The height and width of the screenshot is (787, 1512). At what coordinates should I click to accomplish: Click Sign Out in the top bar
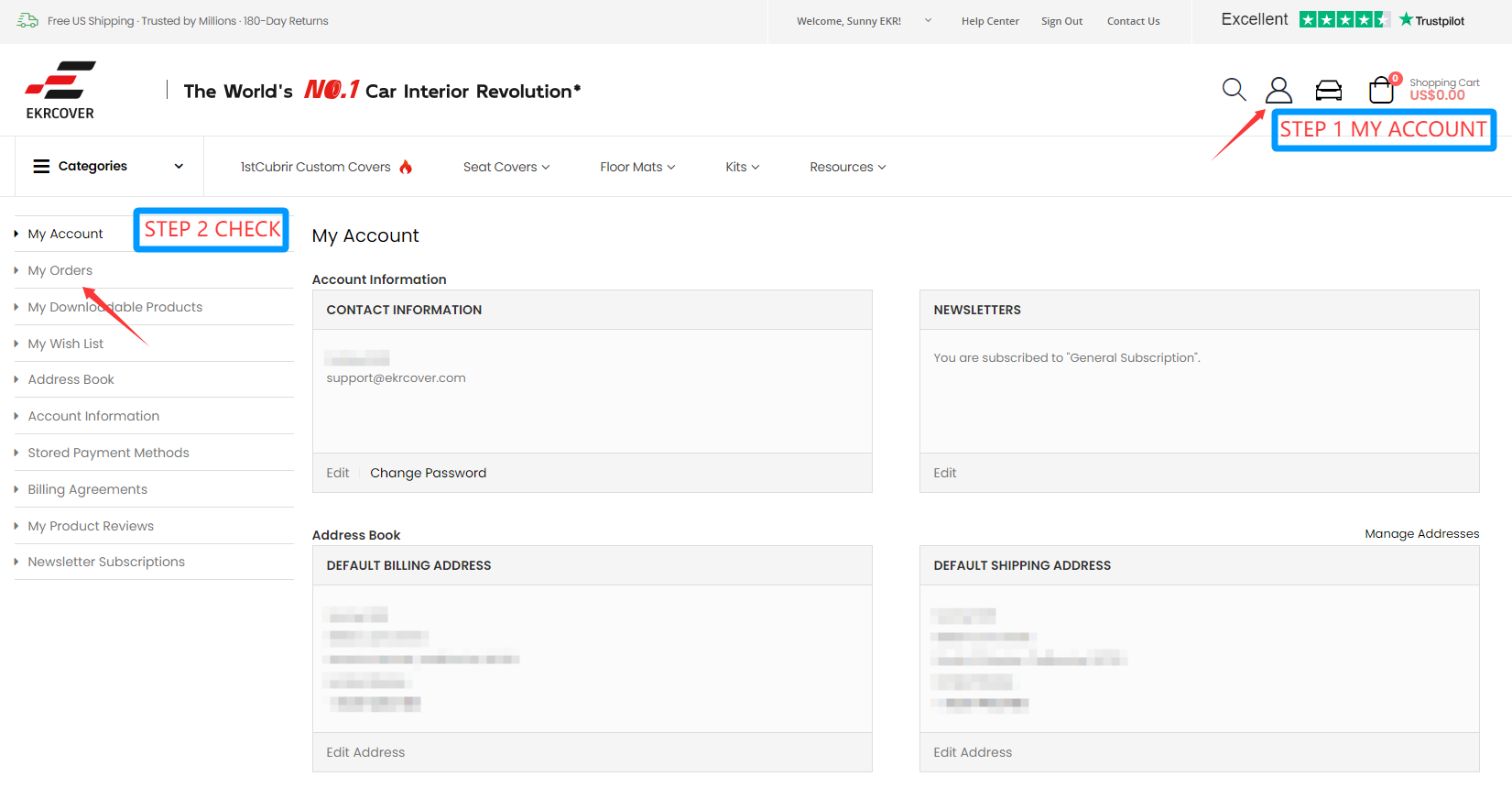1061,21
